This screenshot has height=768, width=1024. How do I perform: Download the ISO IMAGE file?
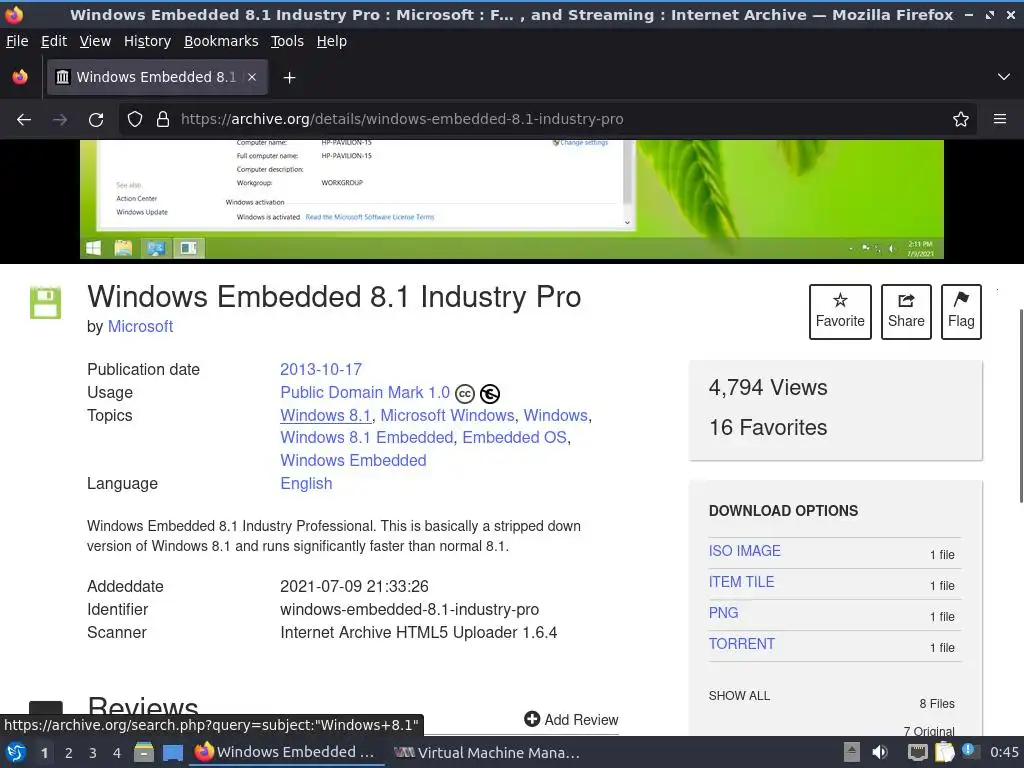point(744,551)
